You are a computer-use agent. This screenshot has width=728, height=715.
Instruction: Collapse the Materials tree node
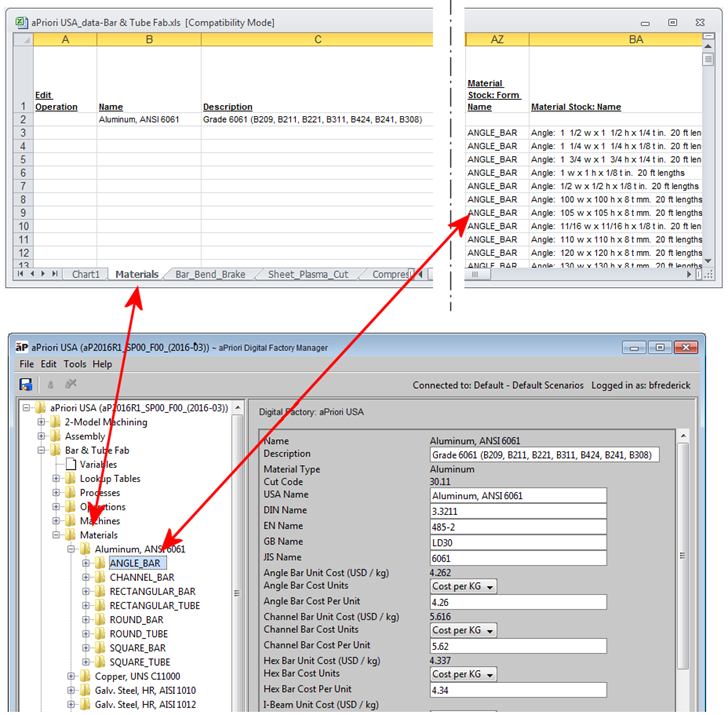point(56,535)
